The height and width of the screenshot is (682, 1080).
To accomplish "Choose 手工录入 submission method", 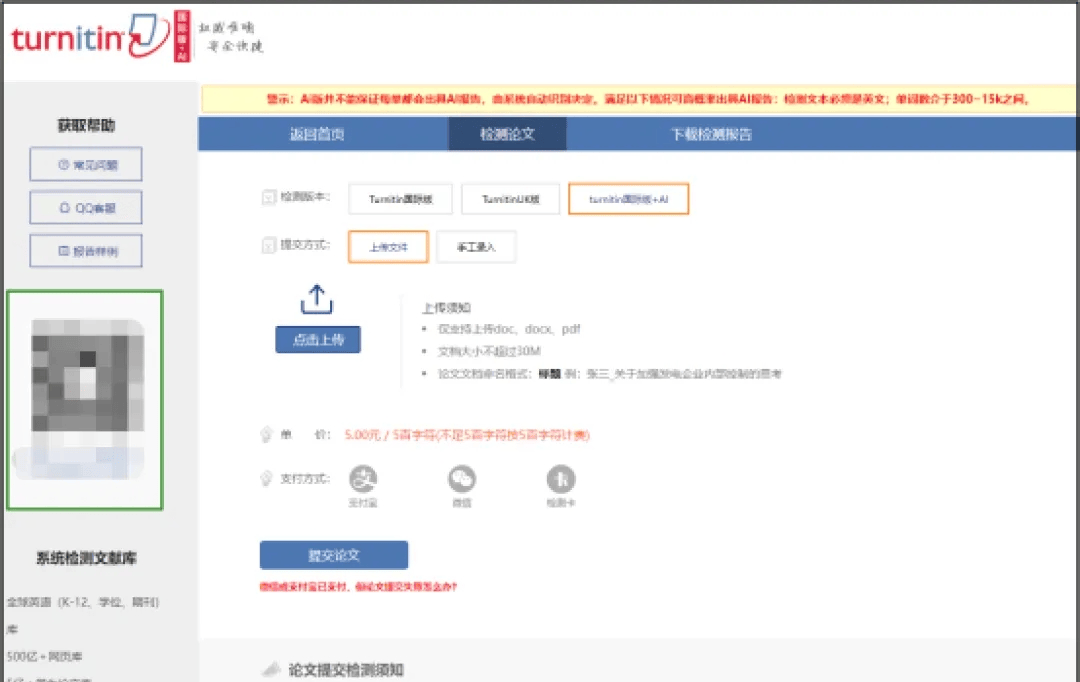I will point(476,247).
